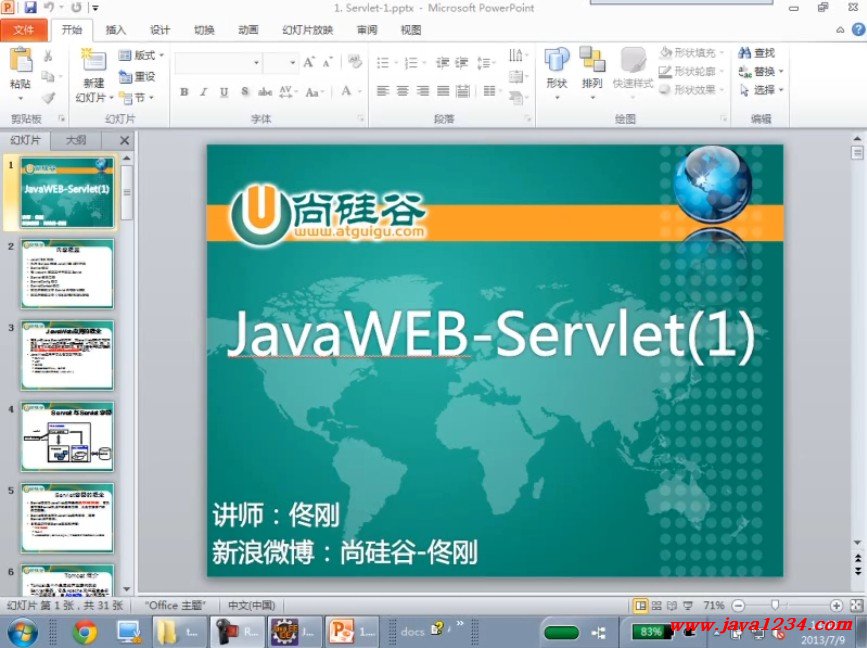
Task: Decrease list indent level
Action: (442, 62)
